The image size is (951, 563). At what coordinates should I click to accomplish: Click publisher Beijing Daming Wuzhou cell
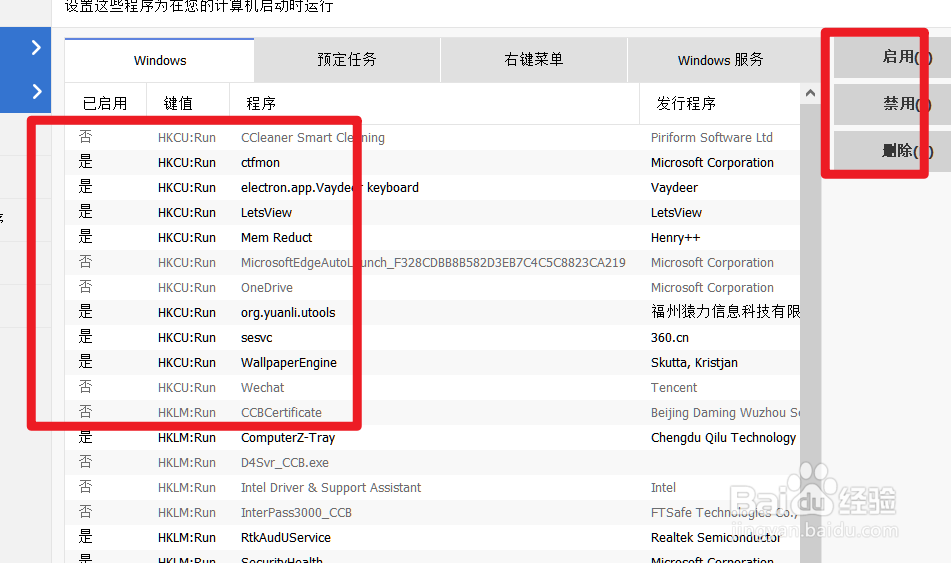725,413
